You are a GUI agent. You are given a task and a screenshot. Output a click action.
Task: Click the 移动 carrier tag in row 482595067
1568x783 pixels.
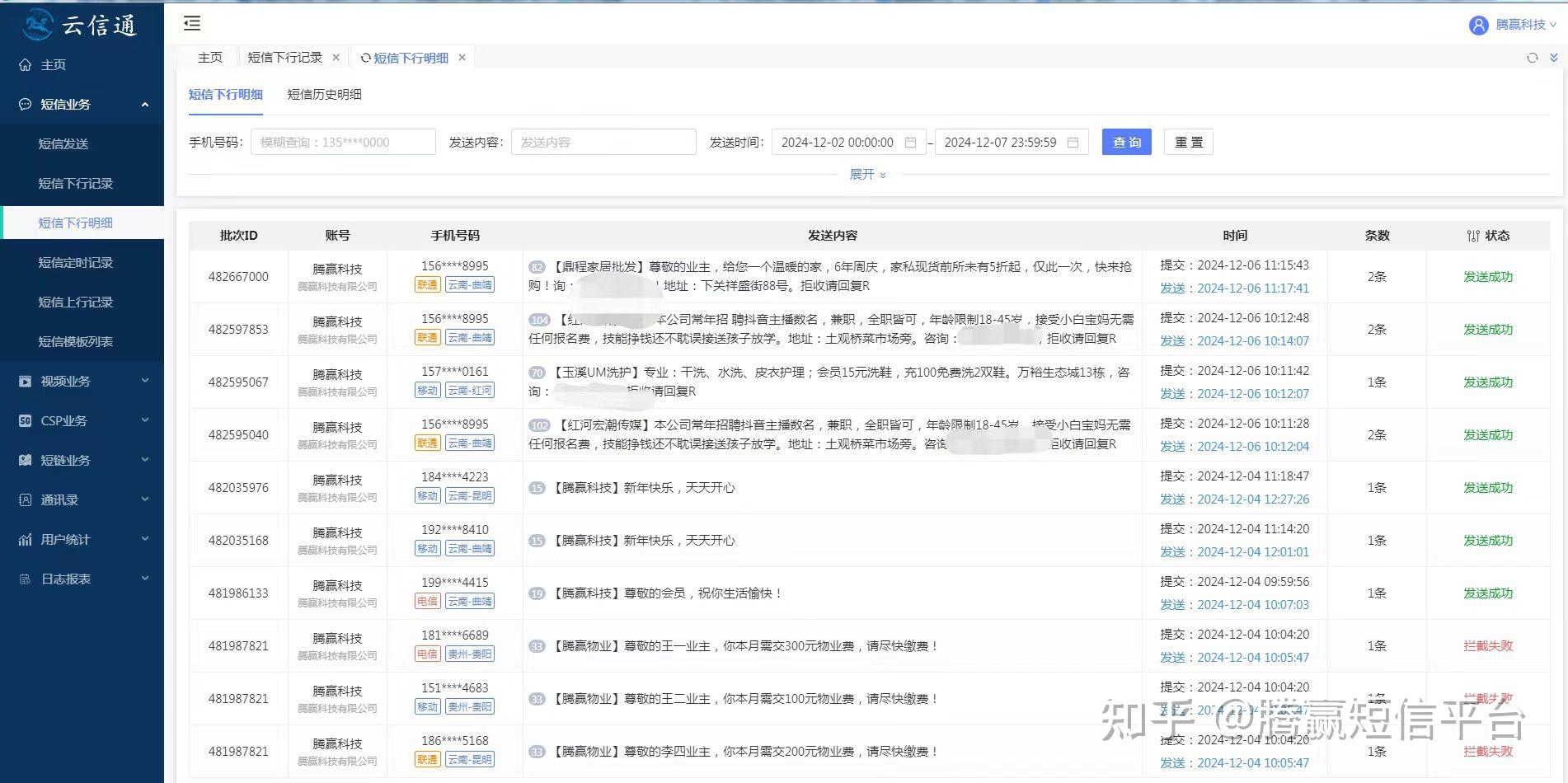coord(427,391)
